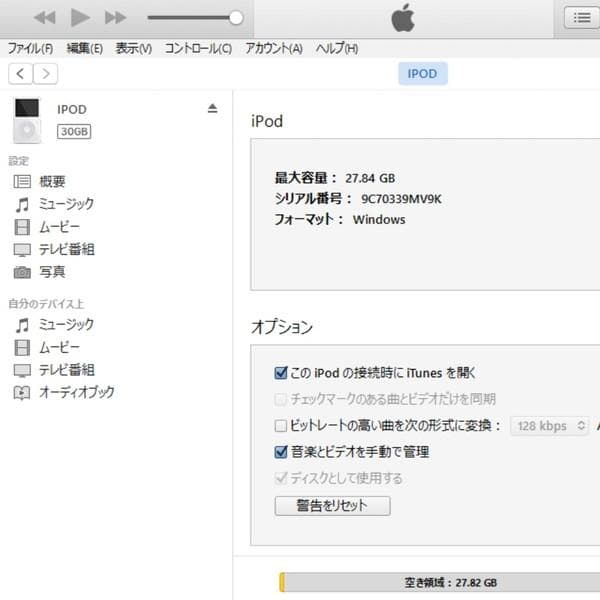Screen dimensions: 600x600
Task: Click the 警告をリセット button
Action: pyautogui.click(x=333, y=506)
